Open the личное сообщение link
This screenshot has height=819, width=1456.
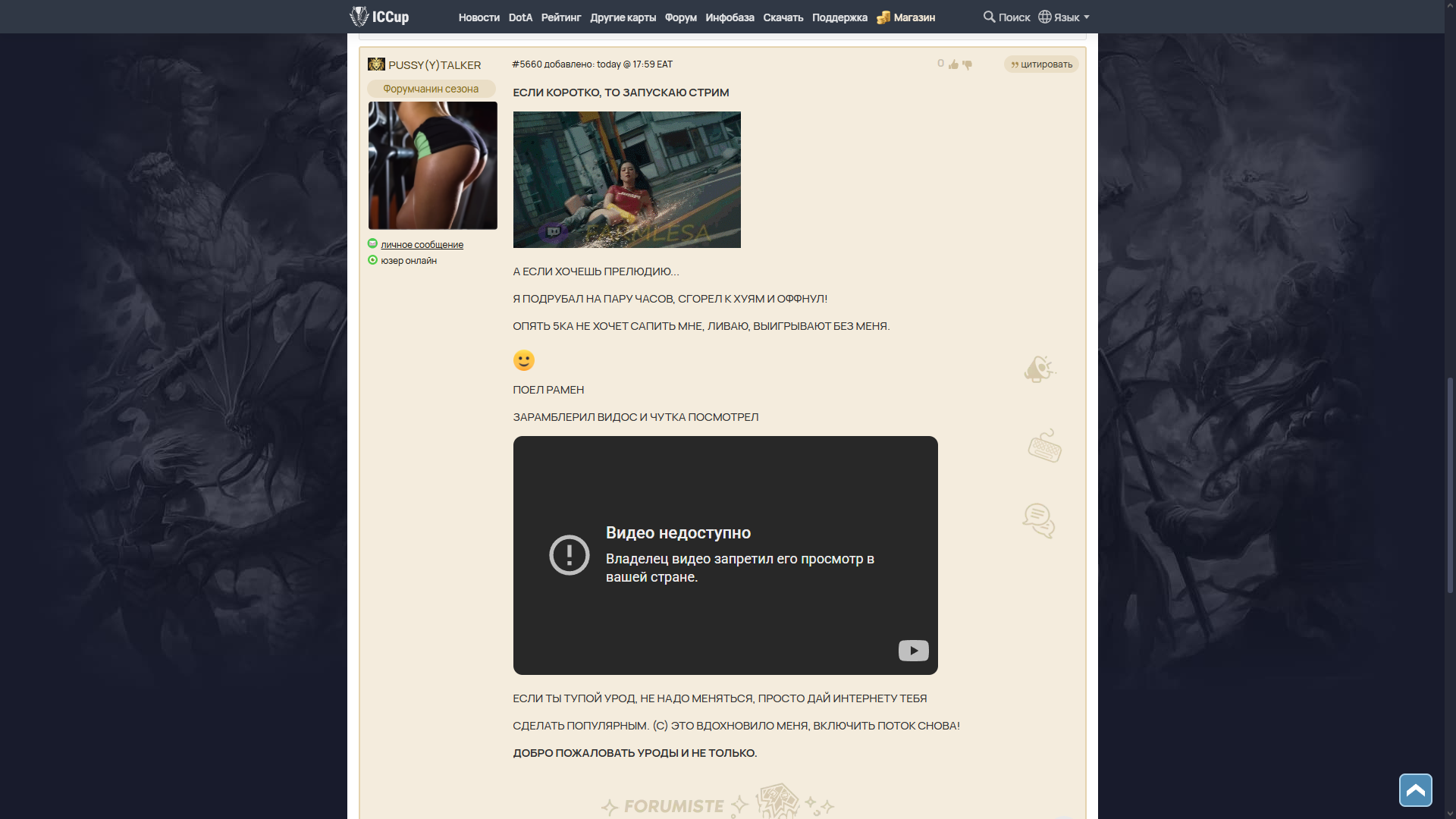click(x=422, y=245)
